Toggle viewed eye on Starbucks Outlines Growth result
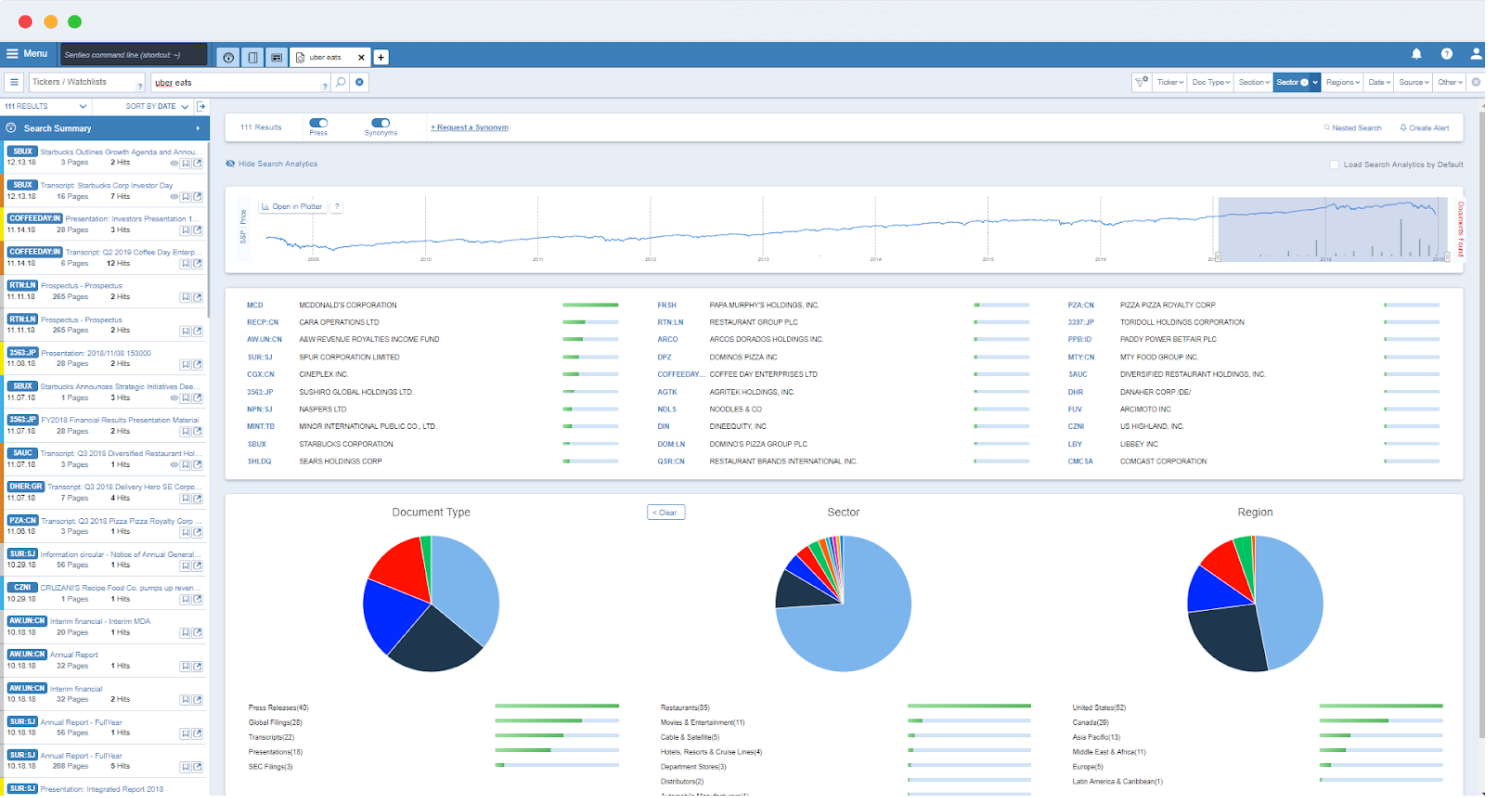The height and width of the screenshot is (798, 1488). coord(174,162)
